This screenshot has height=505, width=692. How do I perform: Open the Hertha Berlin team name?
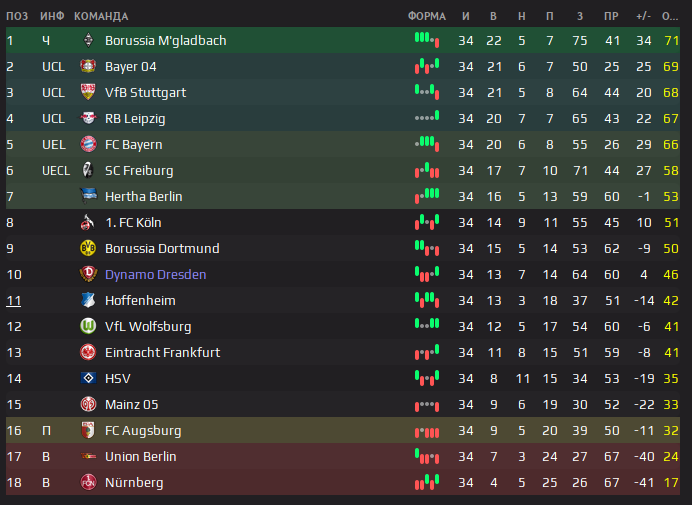tap(143, 196)
